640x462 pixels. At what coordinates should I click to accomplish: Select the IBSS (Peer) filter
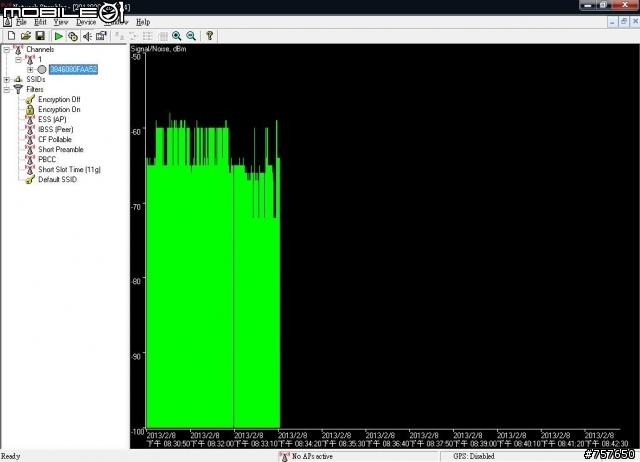tap(56, 129)
